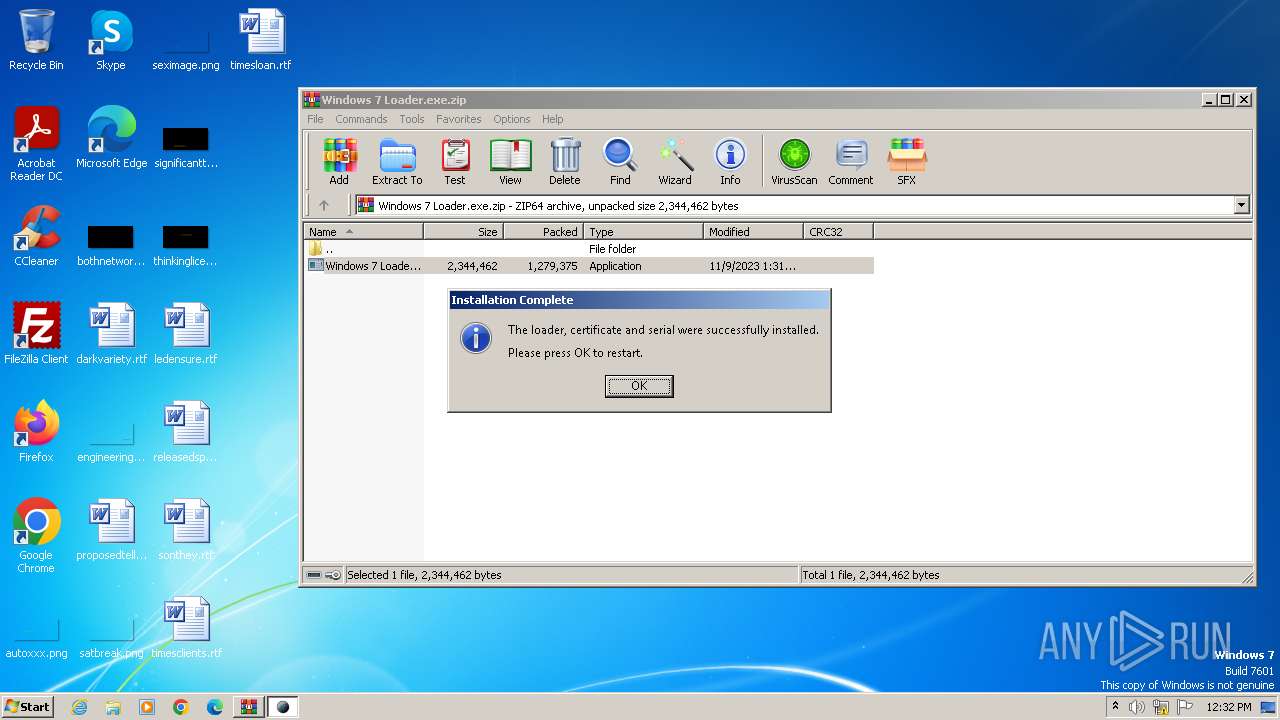Expand the archive path dropdown
Screen dimensions: 1280x720
click(x=1241, y=205)
